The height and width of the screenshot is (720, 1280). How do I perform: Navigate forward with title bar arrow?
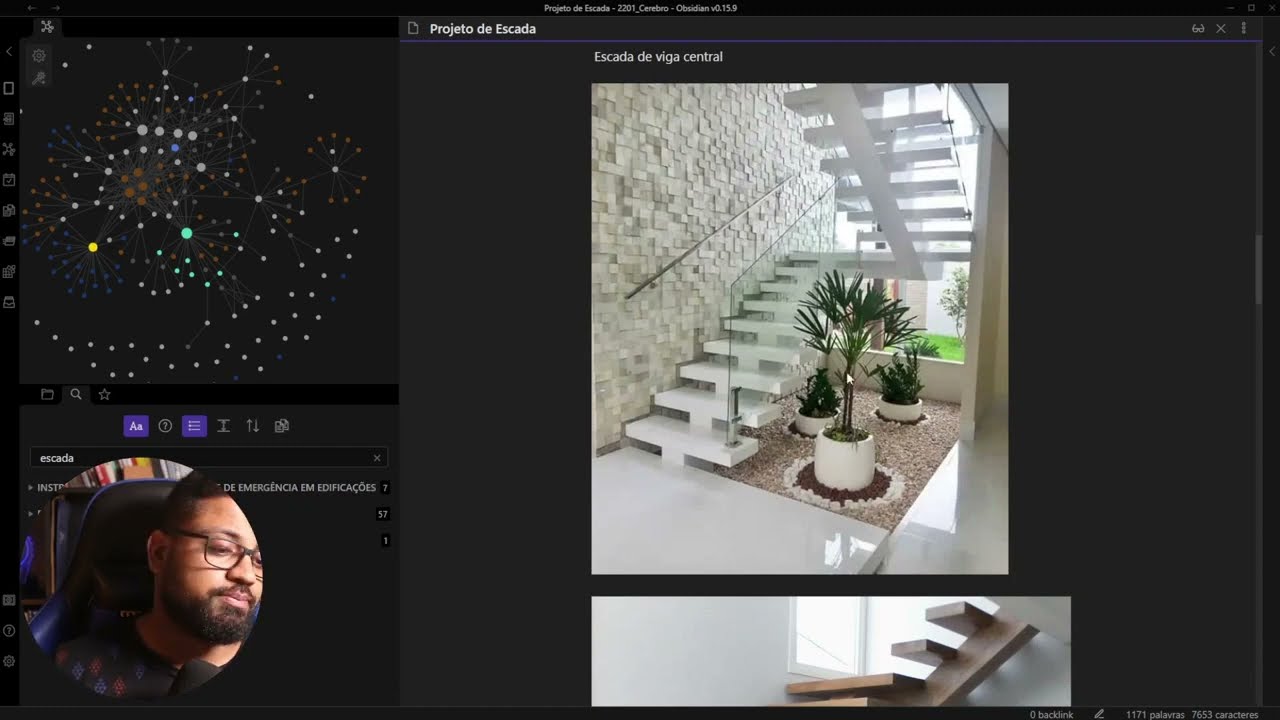56,8
